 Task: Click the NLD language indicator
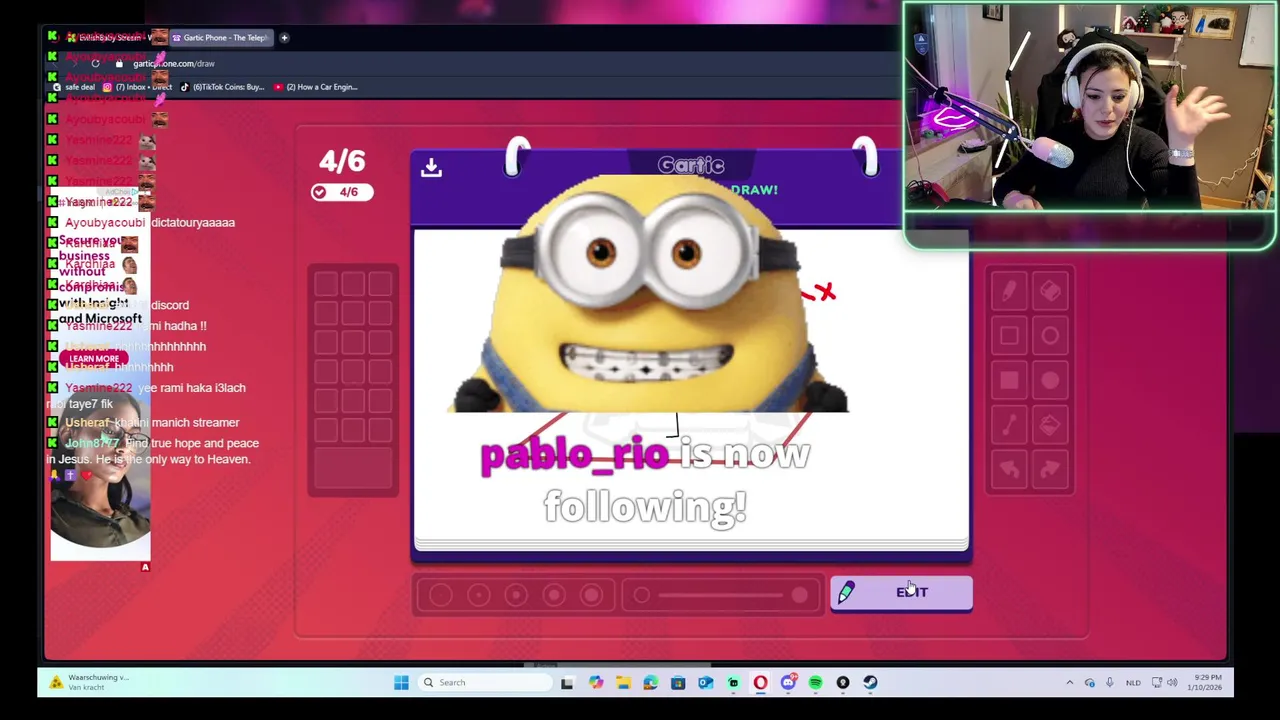pos(1133,682)
